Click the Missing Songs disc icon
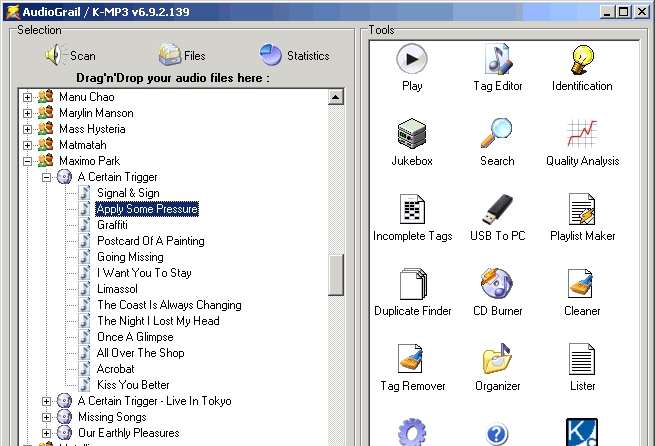 64,417
